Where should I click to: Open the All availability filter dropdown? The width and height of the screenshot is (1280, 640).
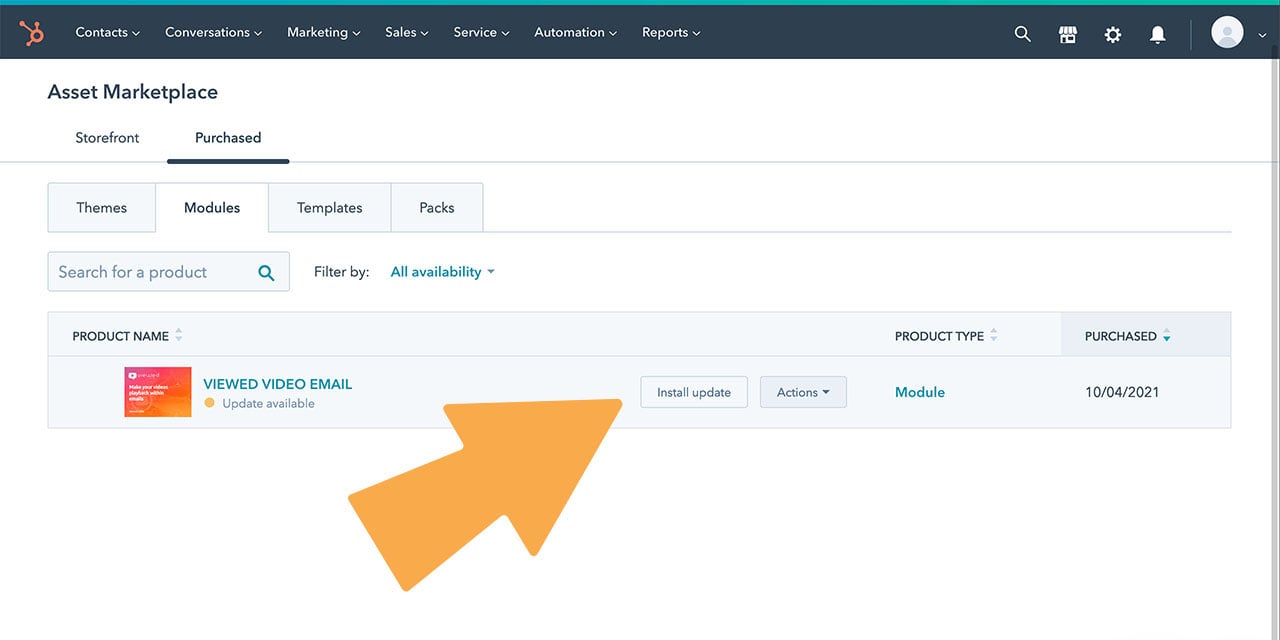point(443,272)
